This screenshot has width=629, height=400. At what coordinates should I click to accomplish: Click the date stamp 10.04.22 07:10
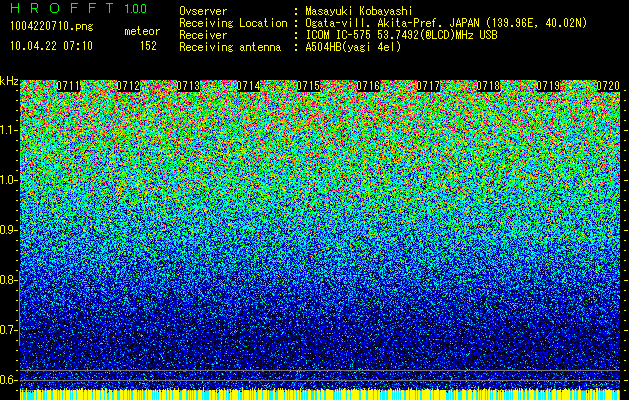[x=51, y=46]
